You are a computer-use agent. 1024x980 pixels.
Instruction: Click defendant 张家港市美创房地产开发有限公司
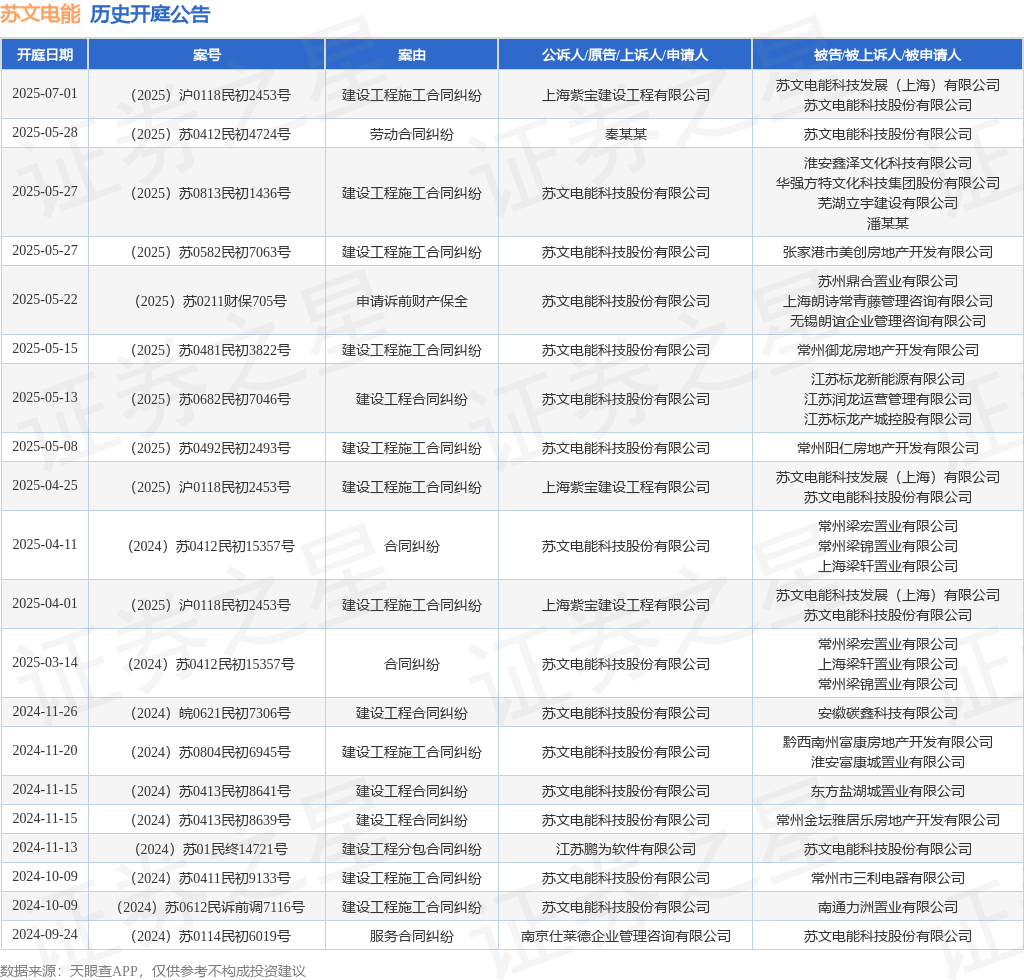point(888,252)
